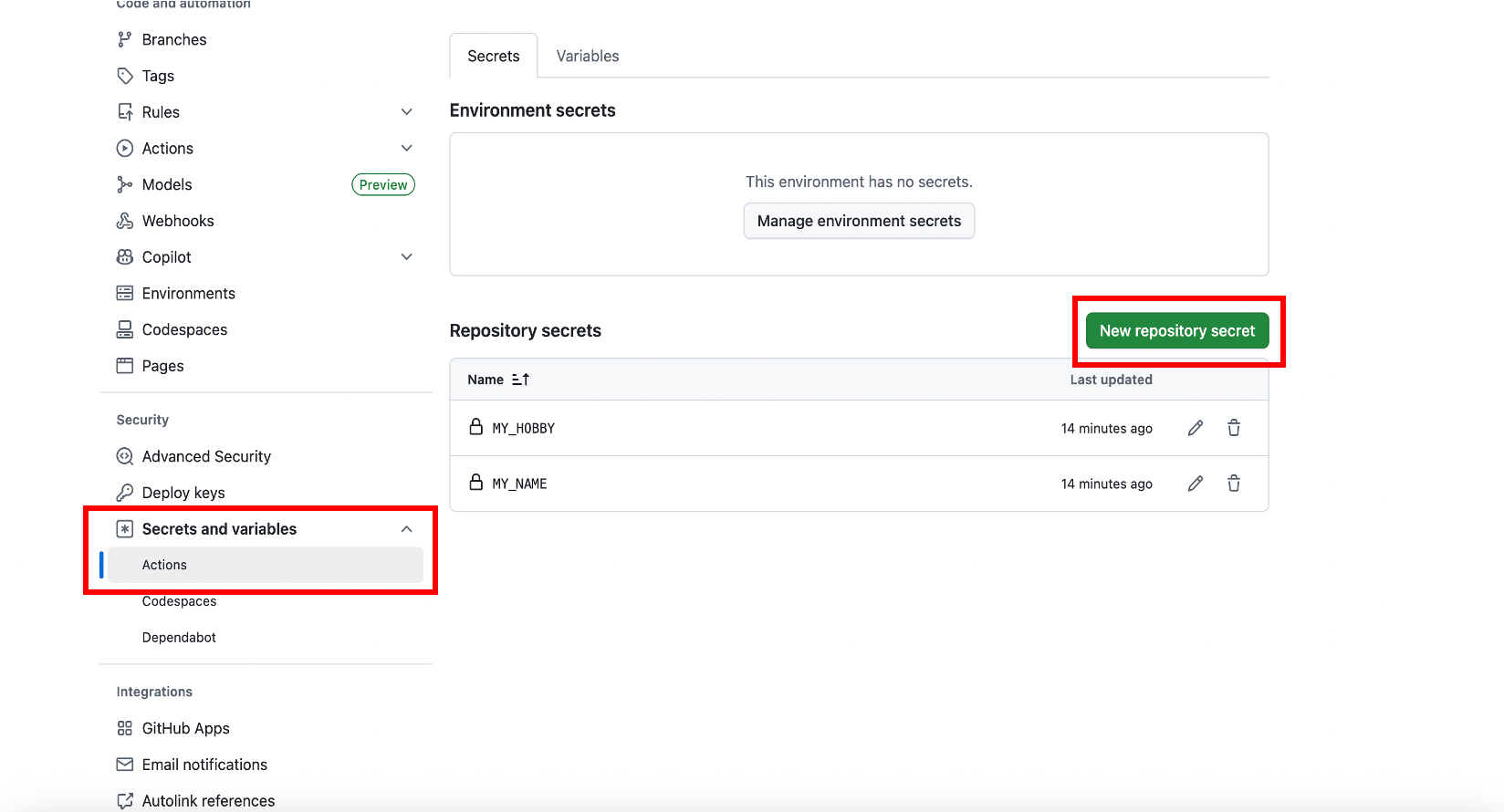Image resolution: width=1504 pixels, height=812 pixels.
Task: Open the Webhooks settings link
Action: coord(178,221)
